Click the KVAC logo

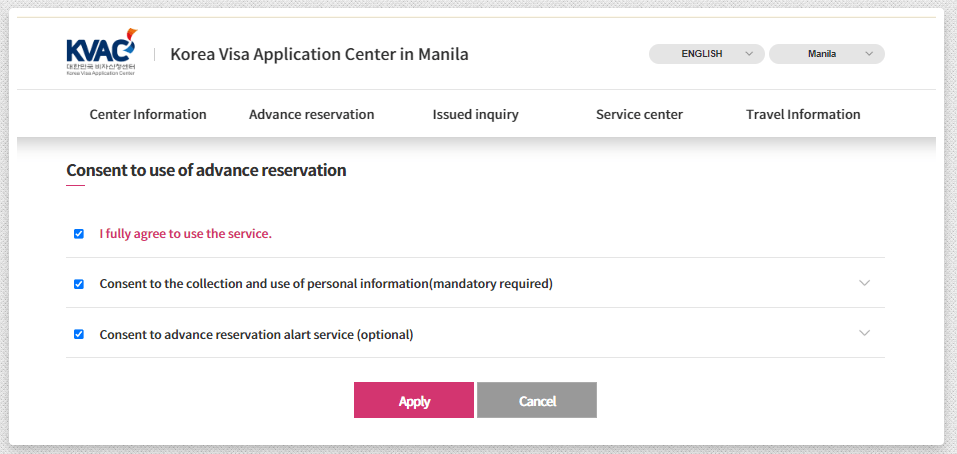click(x=101, y=53)
